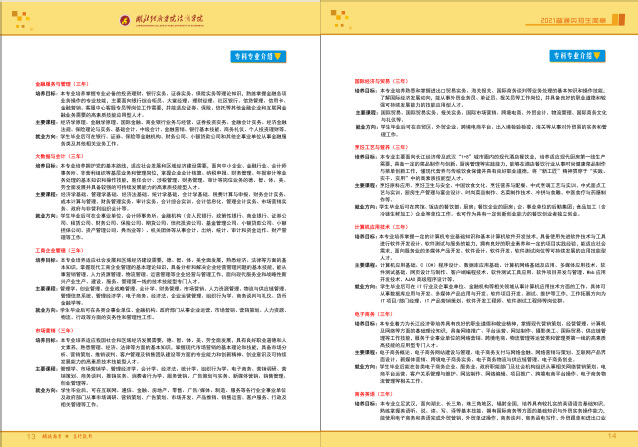The image size is (638, 447).
Task: Select the 烹饪工艺与营养 (三年) heading
Action: click(378, 145)
